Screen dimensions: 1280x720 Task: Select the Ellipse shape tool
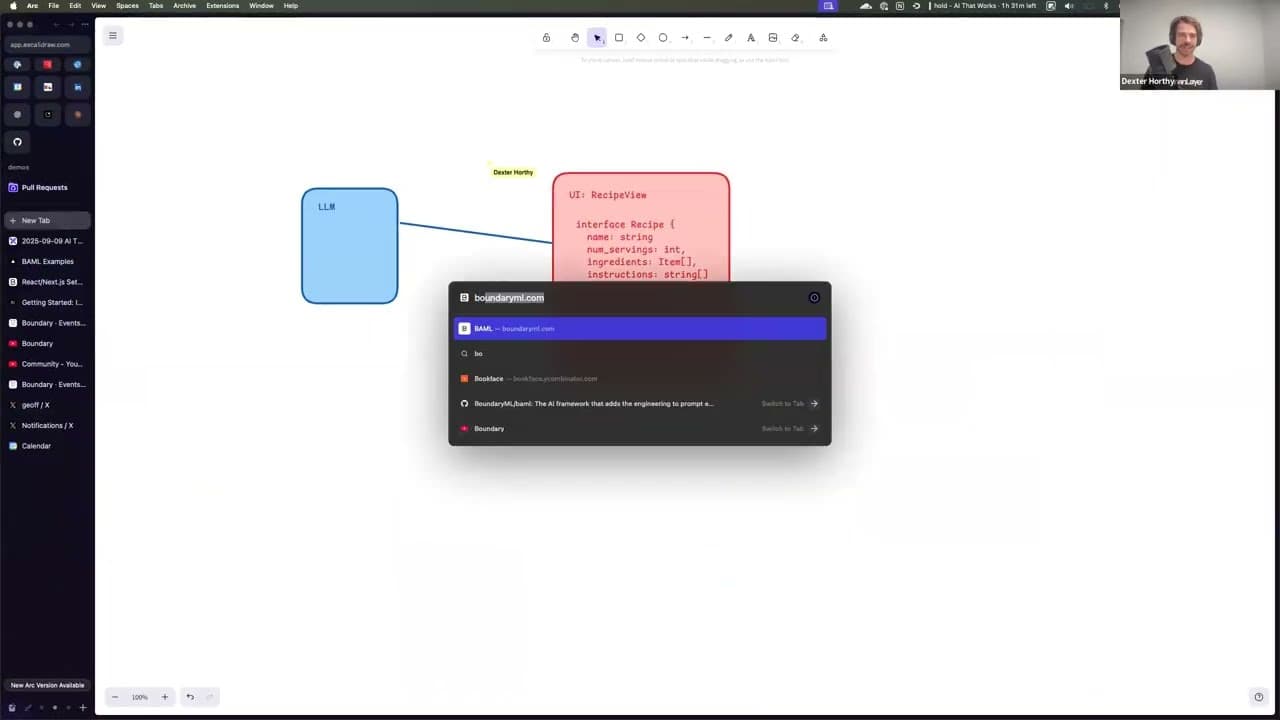click(x=663, y=38)
